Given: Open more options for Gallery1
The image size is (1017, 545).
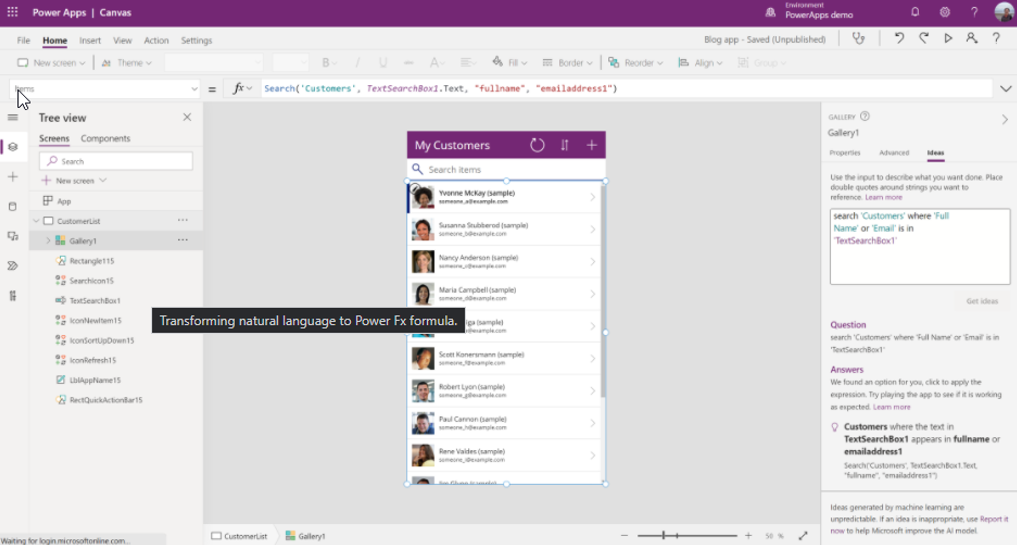Looking at the screenshot, I should pyautogui.click(x=183, y=240).
